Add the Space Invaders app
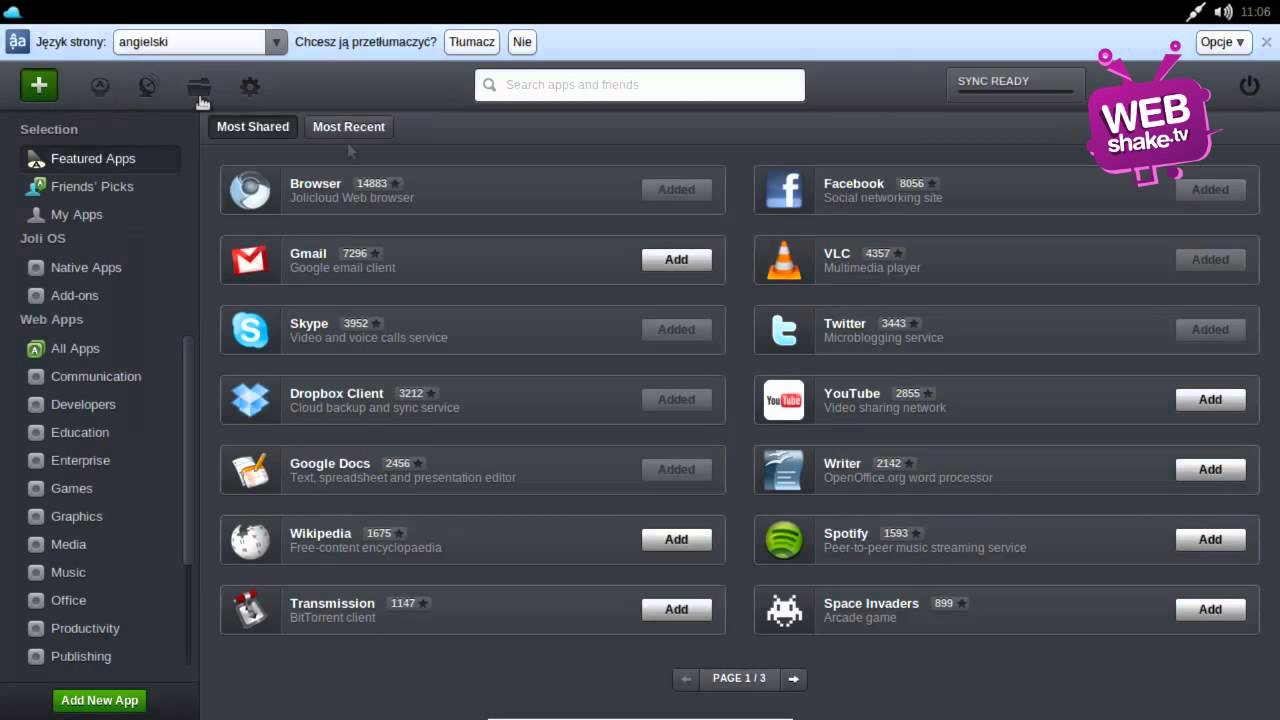Viewport: 1280px width, 720px height. point(1210,610)
